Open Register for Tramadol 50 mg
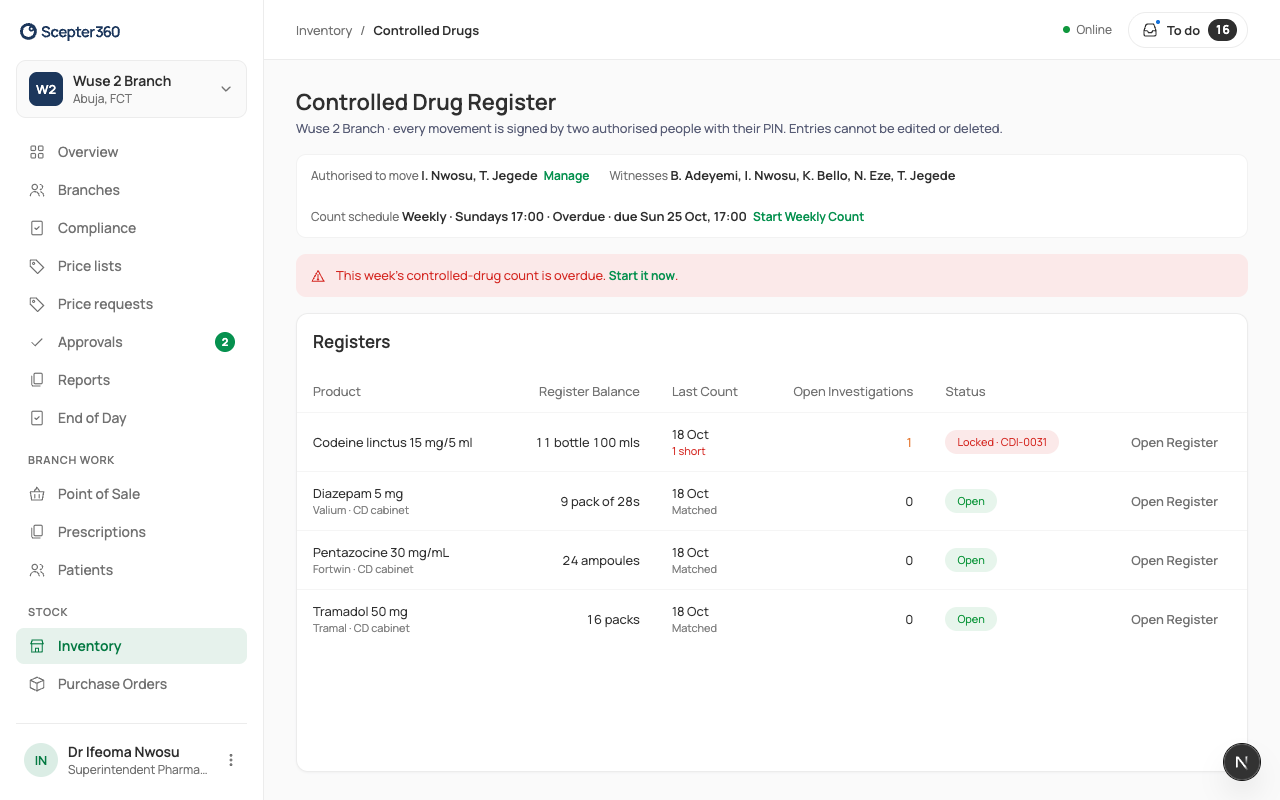This screenshot has width=1280, height=800. [x=1174, y=619]
